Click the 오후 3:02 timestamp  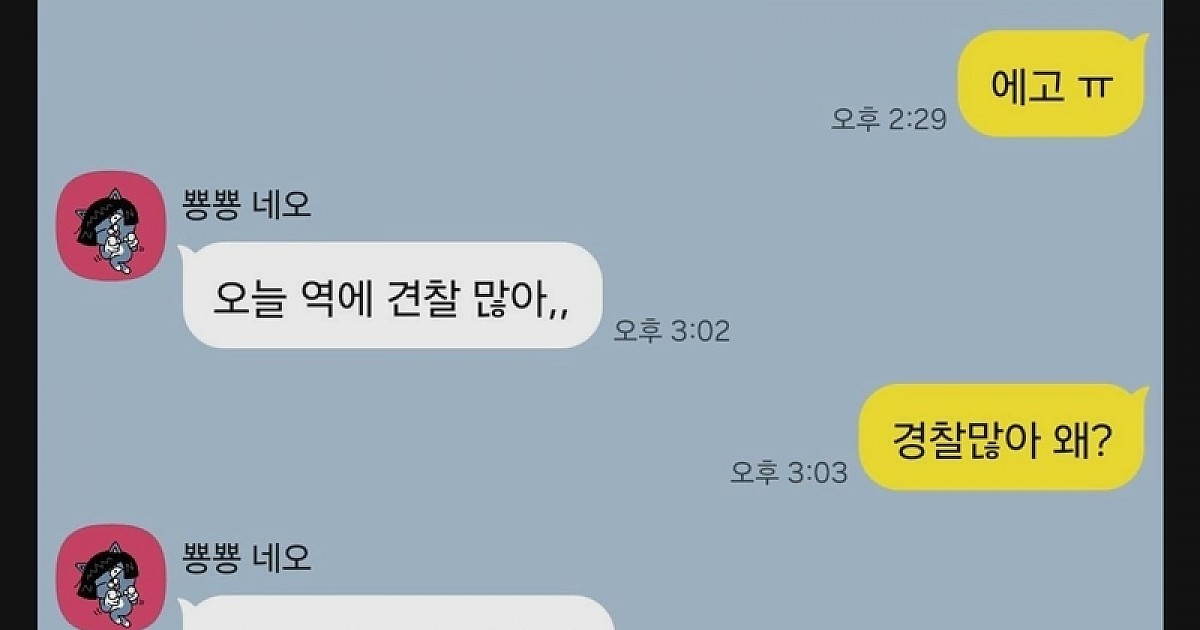[x=672, y=330]
